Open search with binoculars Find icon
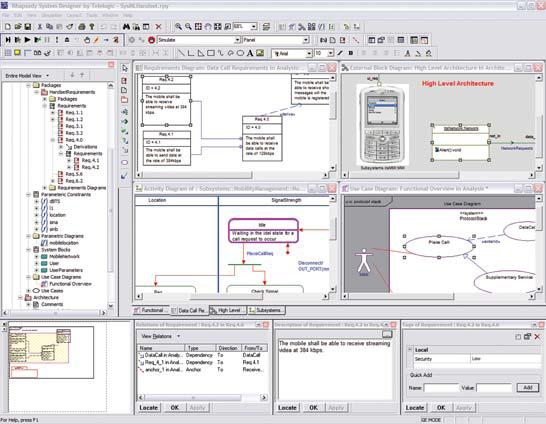 pyautogui.click(x=126, y=26)
